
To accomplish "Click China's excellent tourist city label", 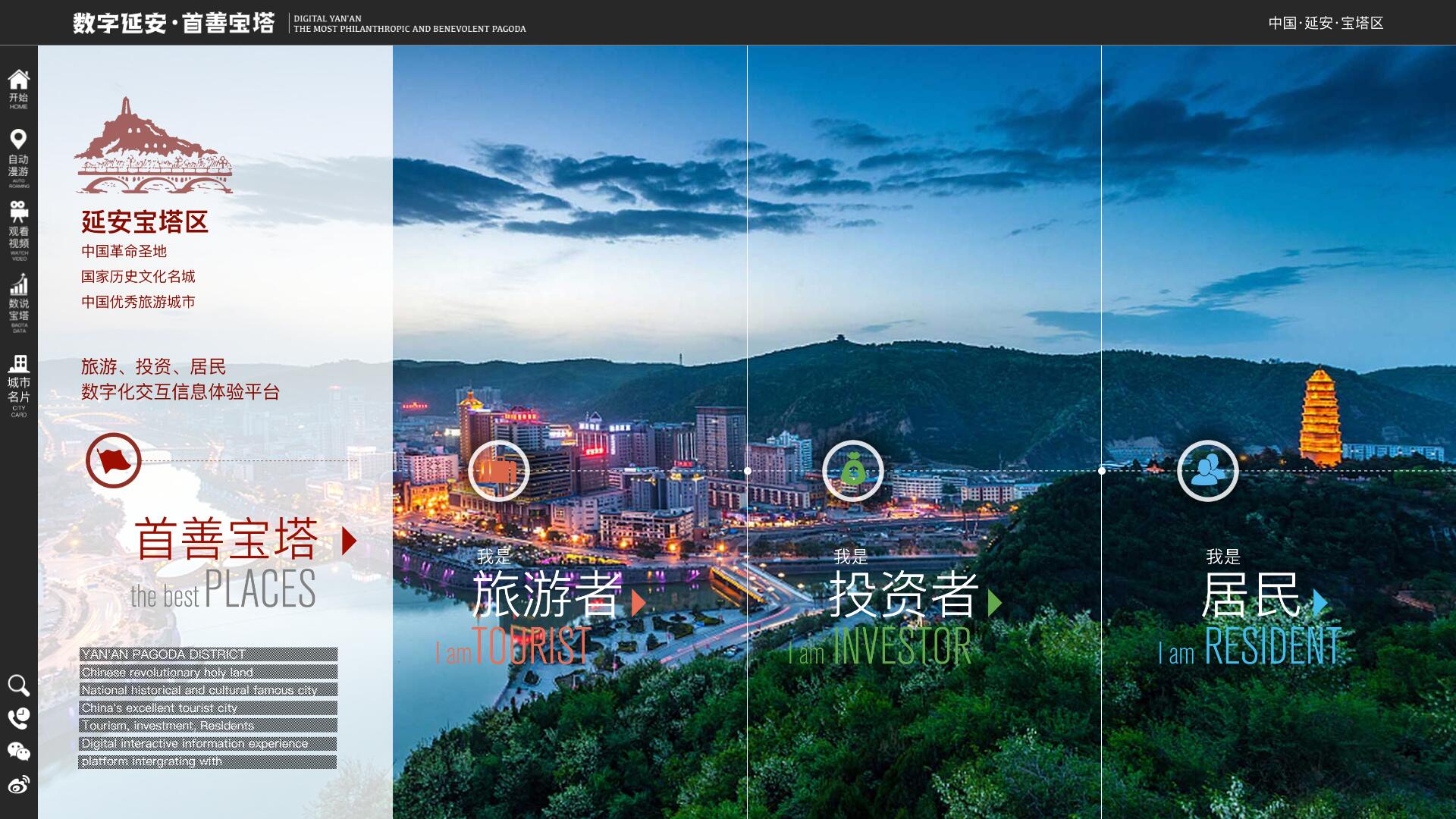I will point(209,708).
